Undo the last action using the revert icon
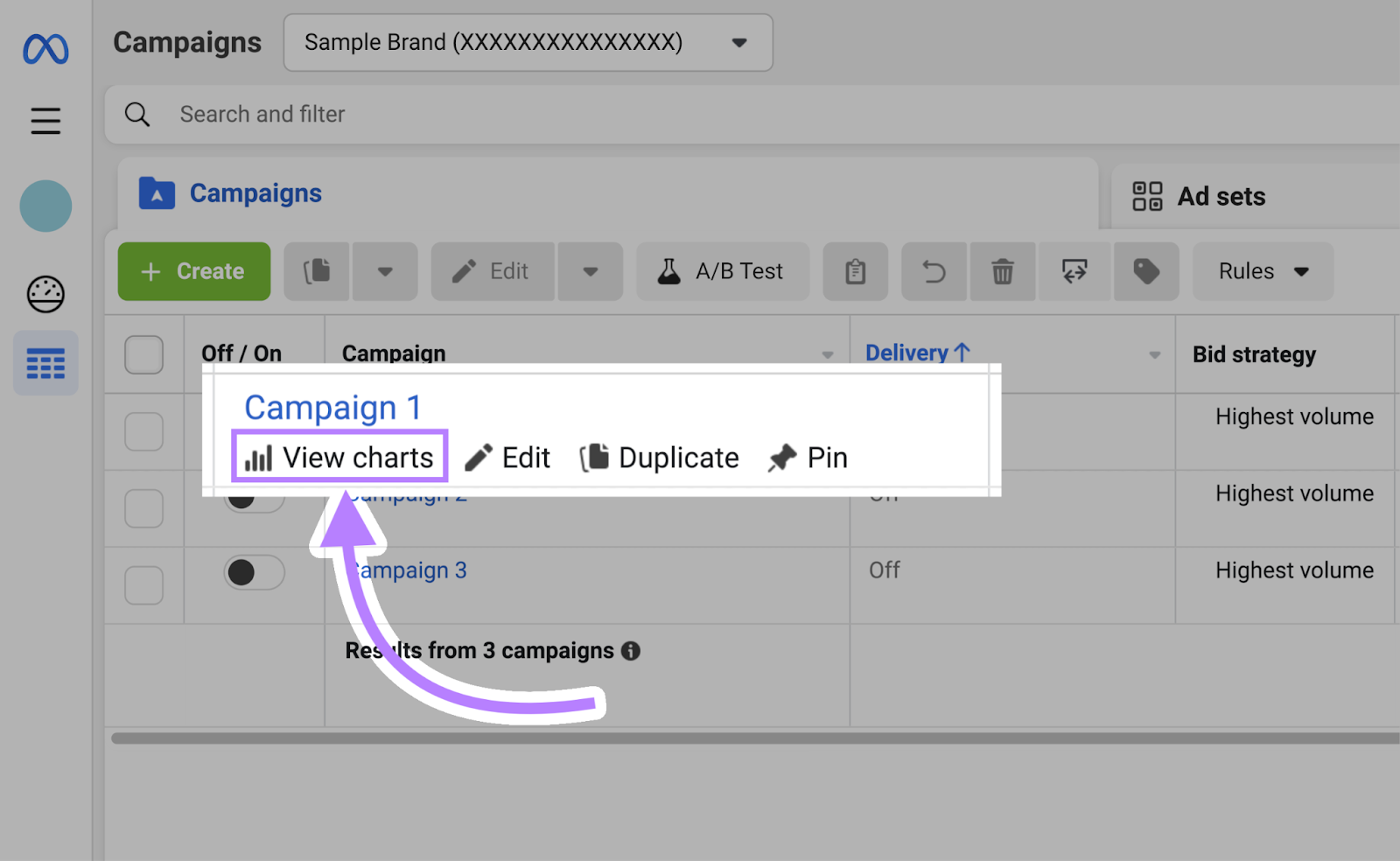Viewport: 1400px width, 861px height. click(933, 271)
